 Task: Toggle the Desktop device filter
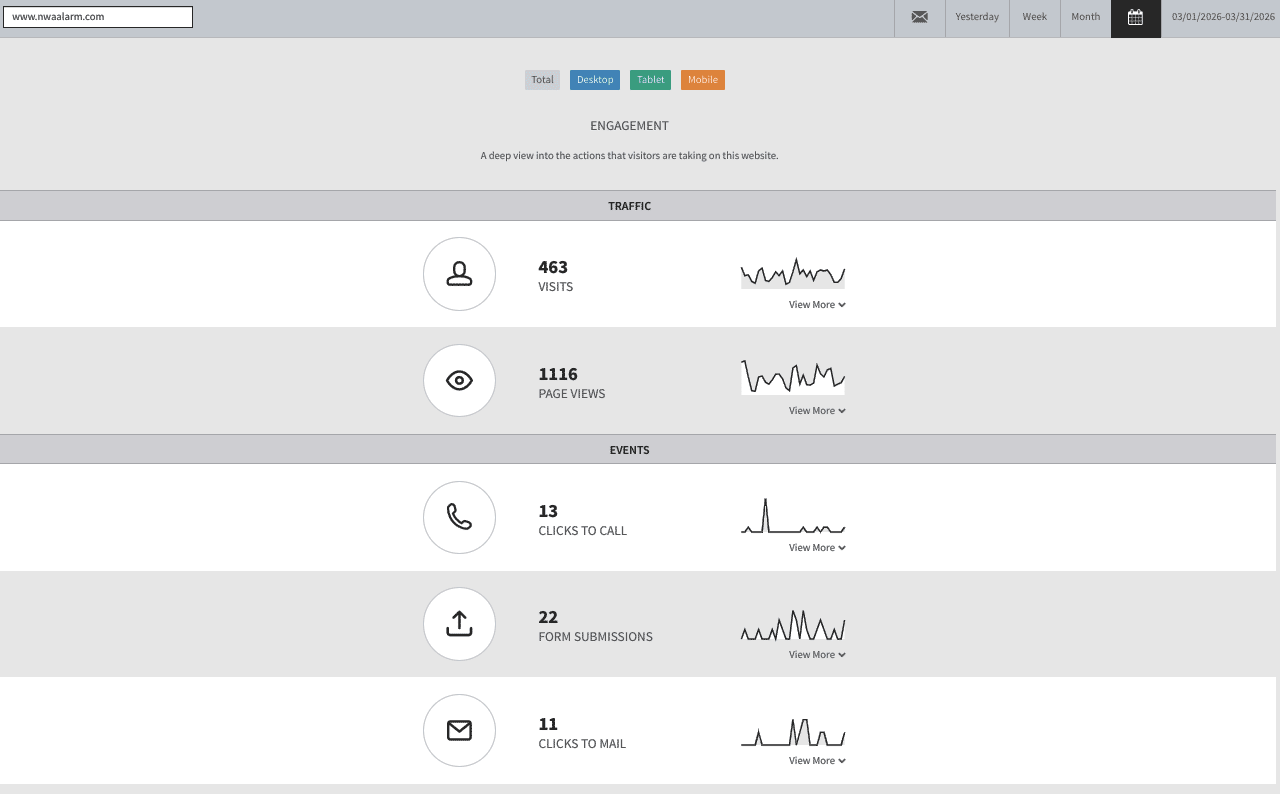595,80
